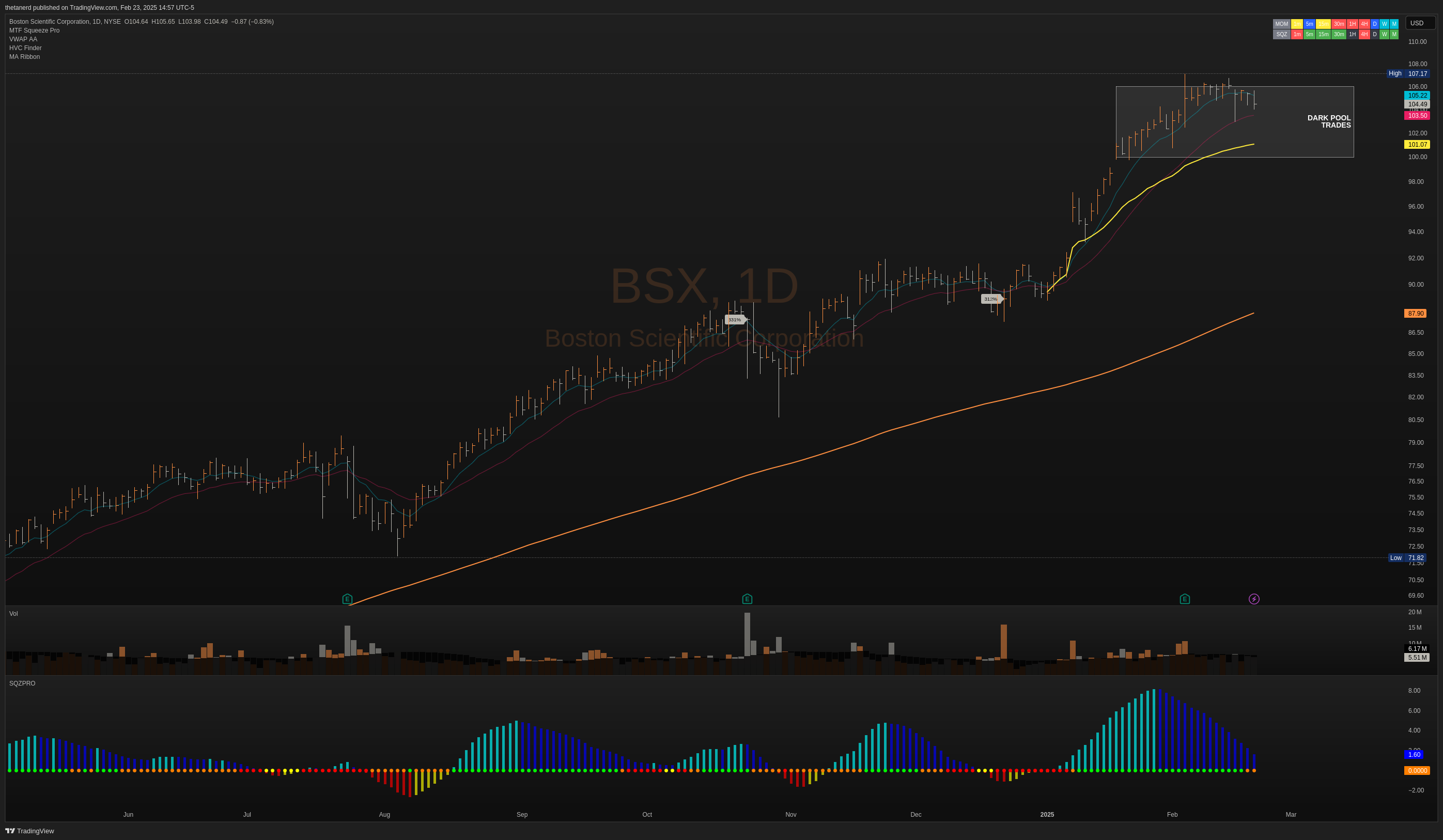
Task: Click the SQZ row 5m cell
Action: pos(1310,35)
